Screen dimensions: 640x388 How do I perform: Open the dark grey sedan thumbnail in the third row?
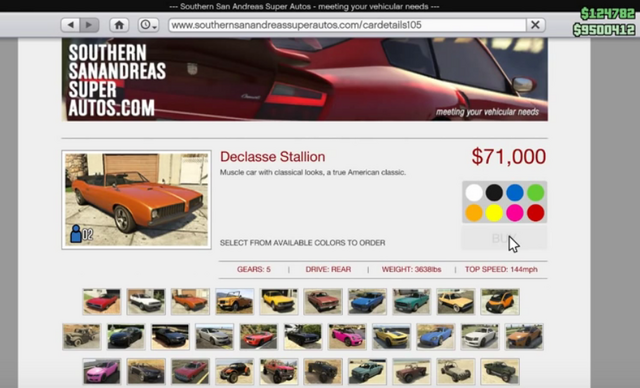click(x=146, y=372)
